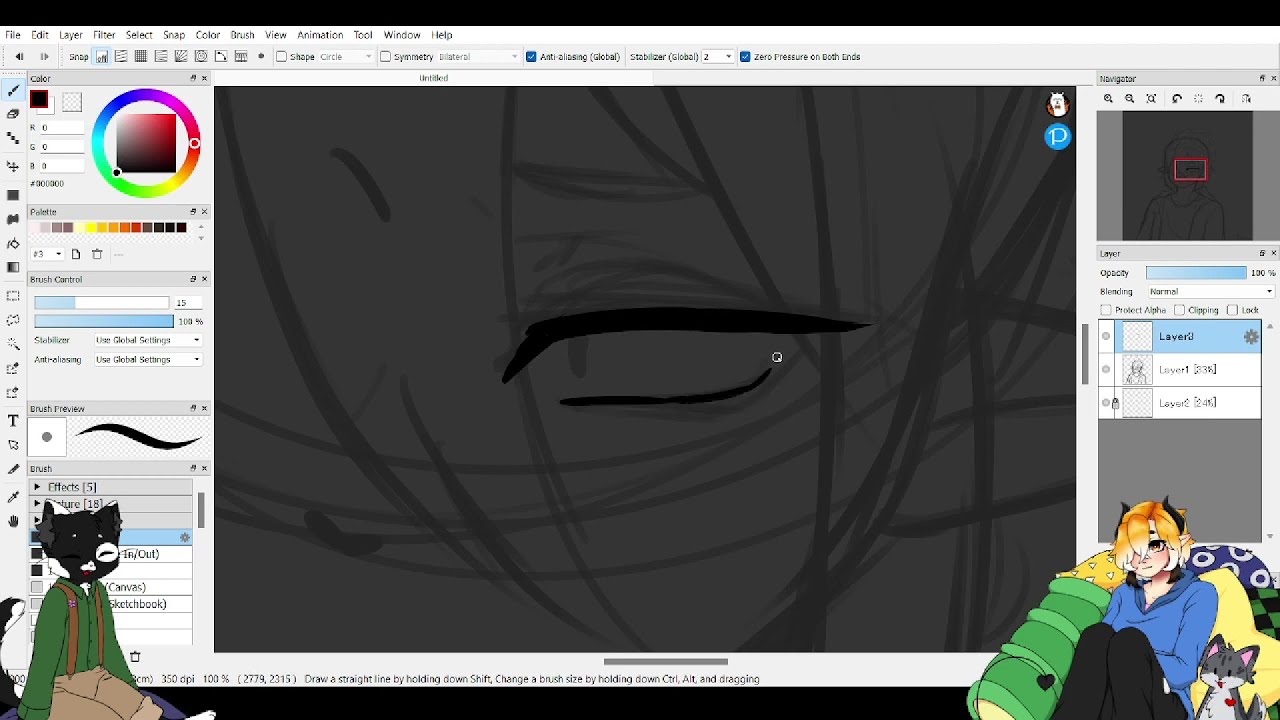Toggle visibility of Layer1 [33%]
1280x720 pixels.
click(1106, 370)
